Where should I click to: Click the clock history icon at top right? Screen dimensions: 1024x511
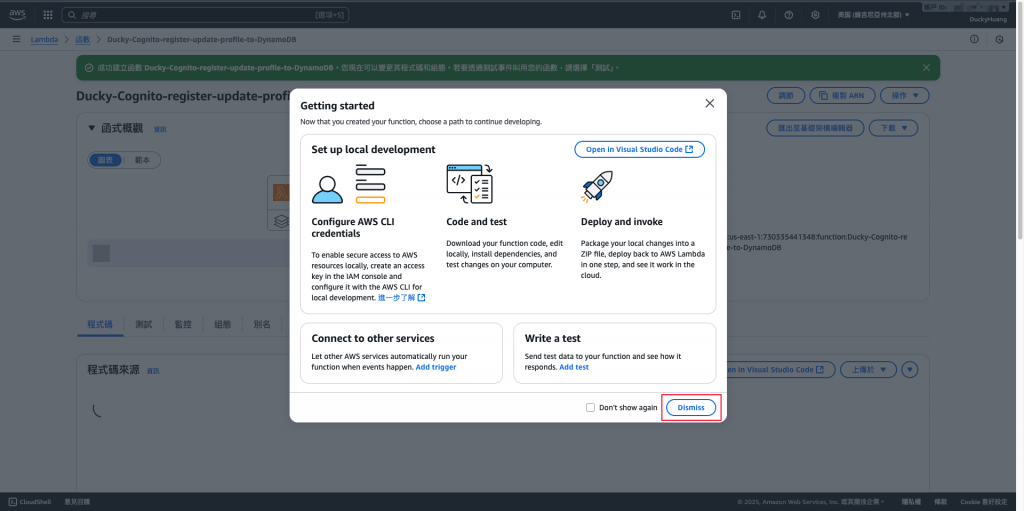pyautogui.click(x=999, y=40)
